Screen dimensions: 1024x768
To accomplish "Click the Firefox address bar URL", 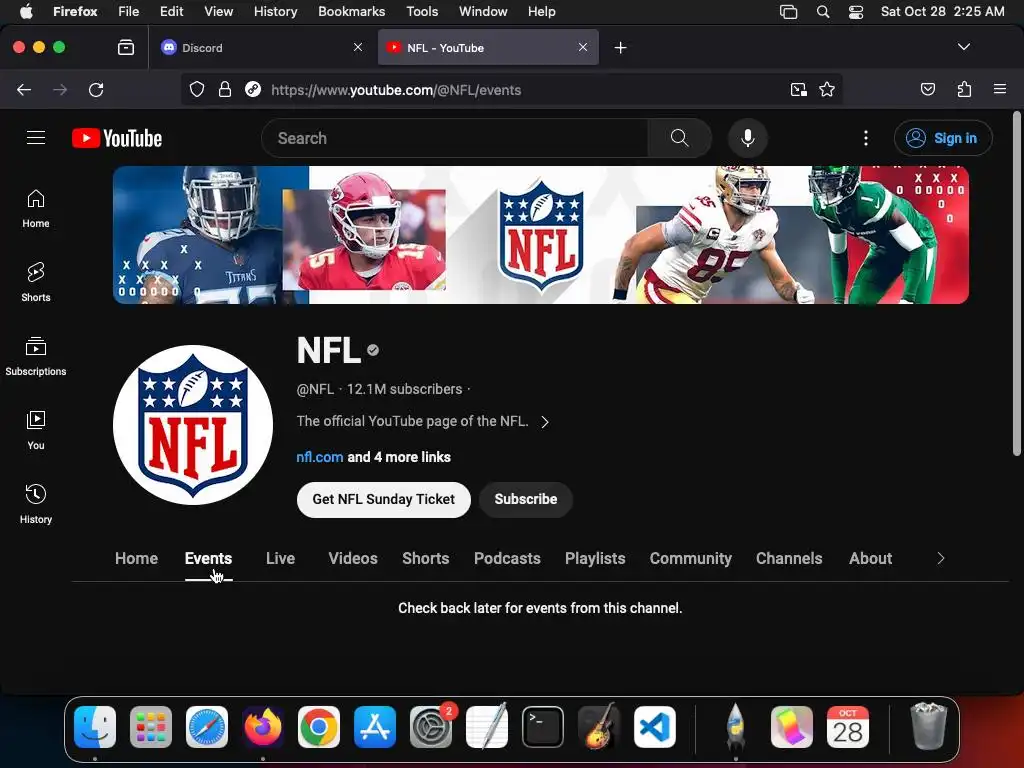I will click(396, 90).
